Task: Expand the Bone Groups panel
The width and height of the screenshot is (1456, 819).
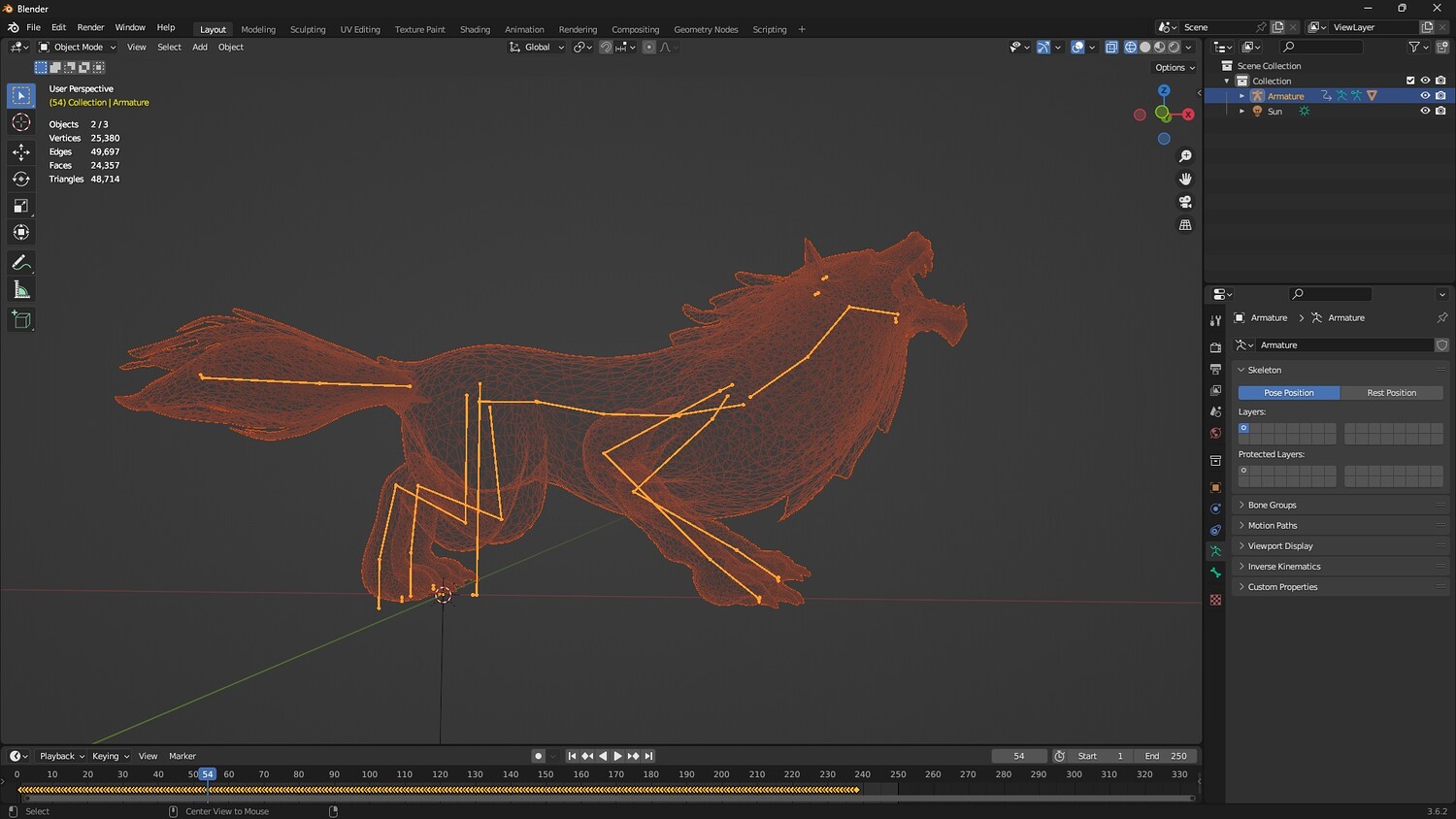Action: coord(1341,505)
